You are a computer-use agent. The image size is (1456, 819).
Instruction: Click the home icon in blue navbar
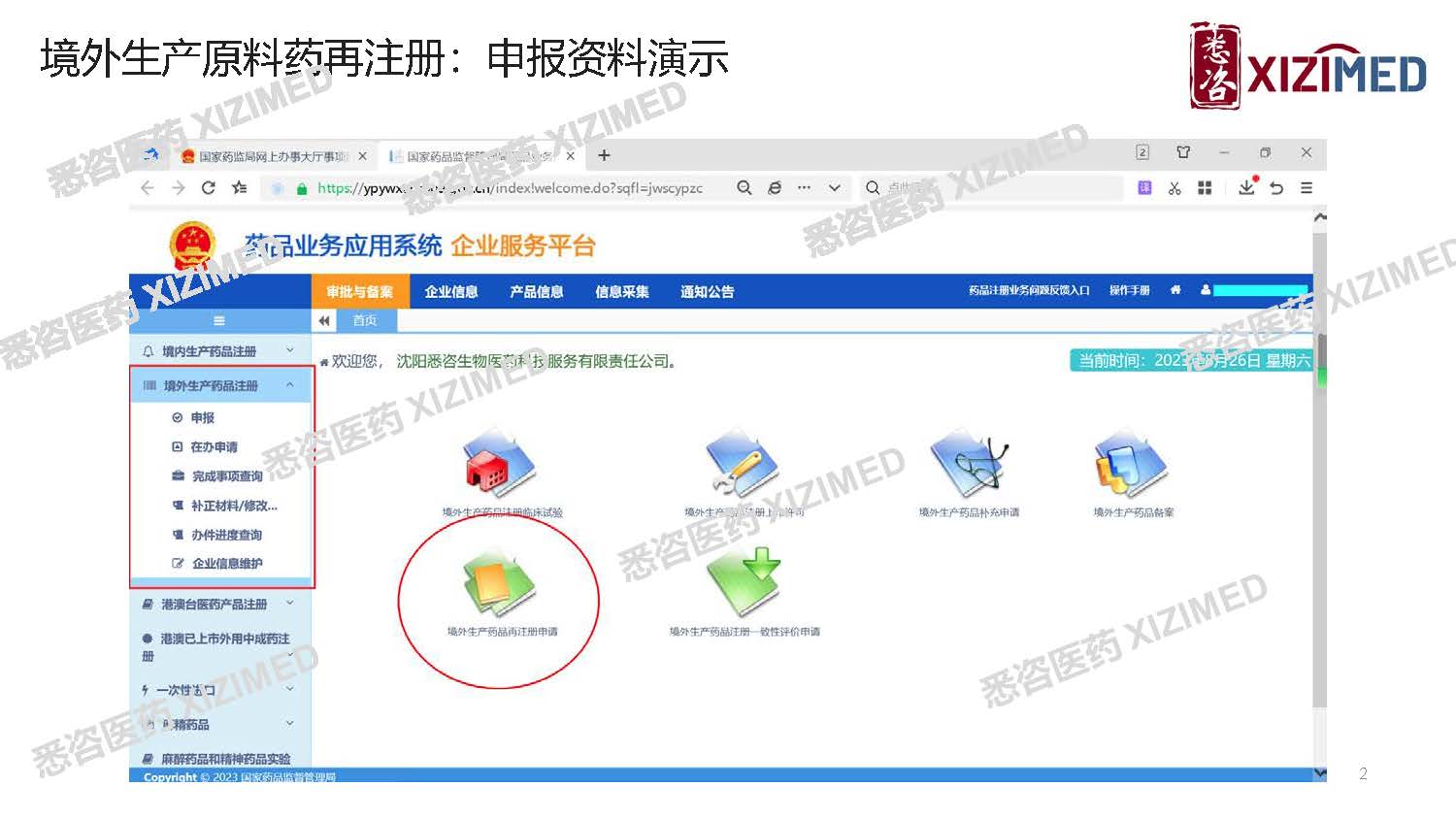click(x=1175, y=290)
